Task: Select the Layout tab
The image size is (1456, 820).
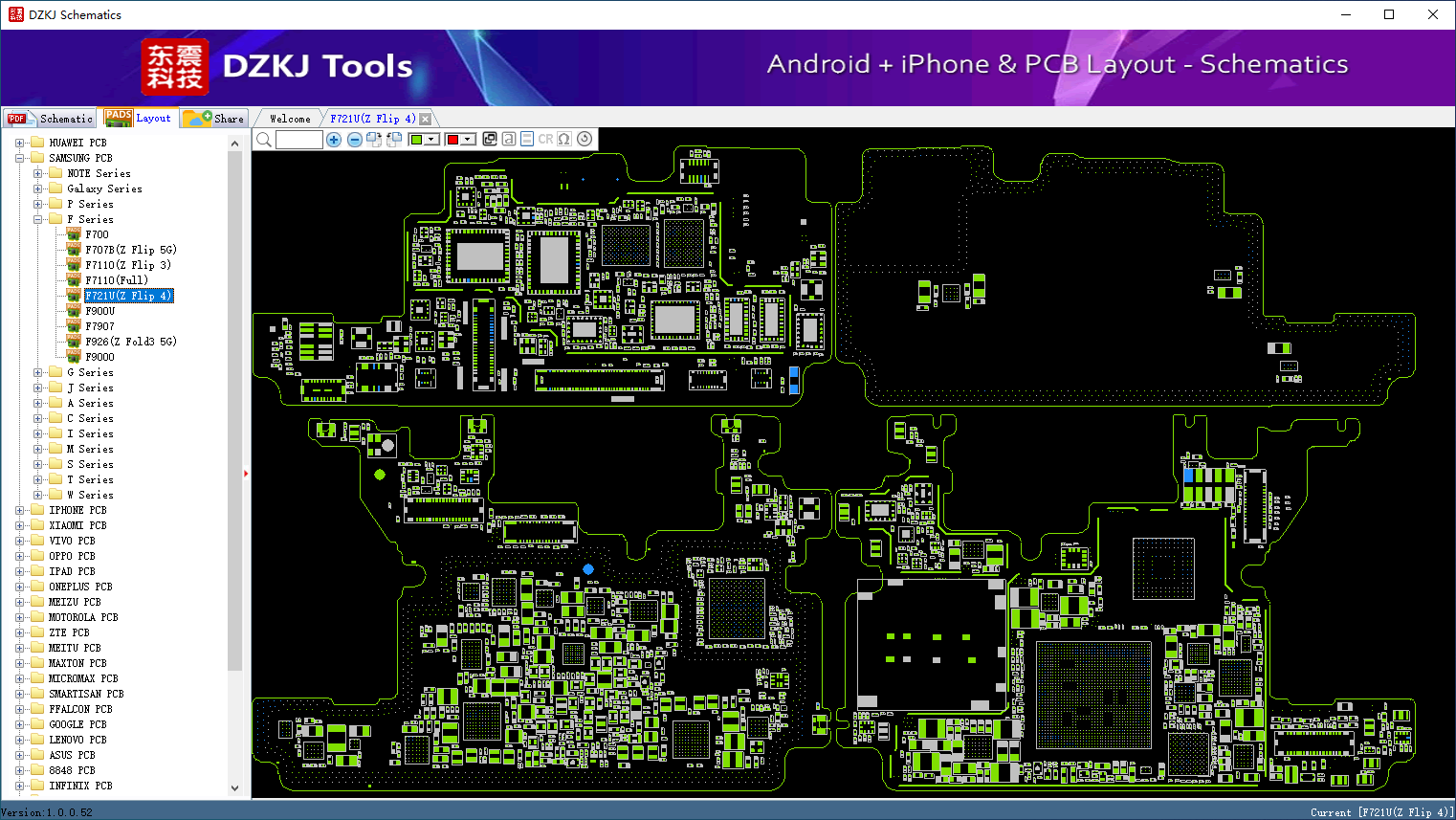Action: pos(139,118)
